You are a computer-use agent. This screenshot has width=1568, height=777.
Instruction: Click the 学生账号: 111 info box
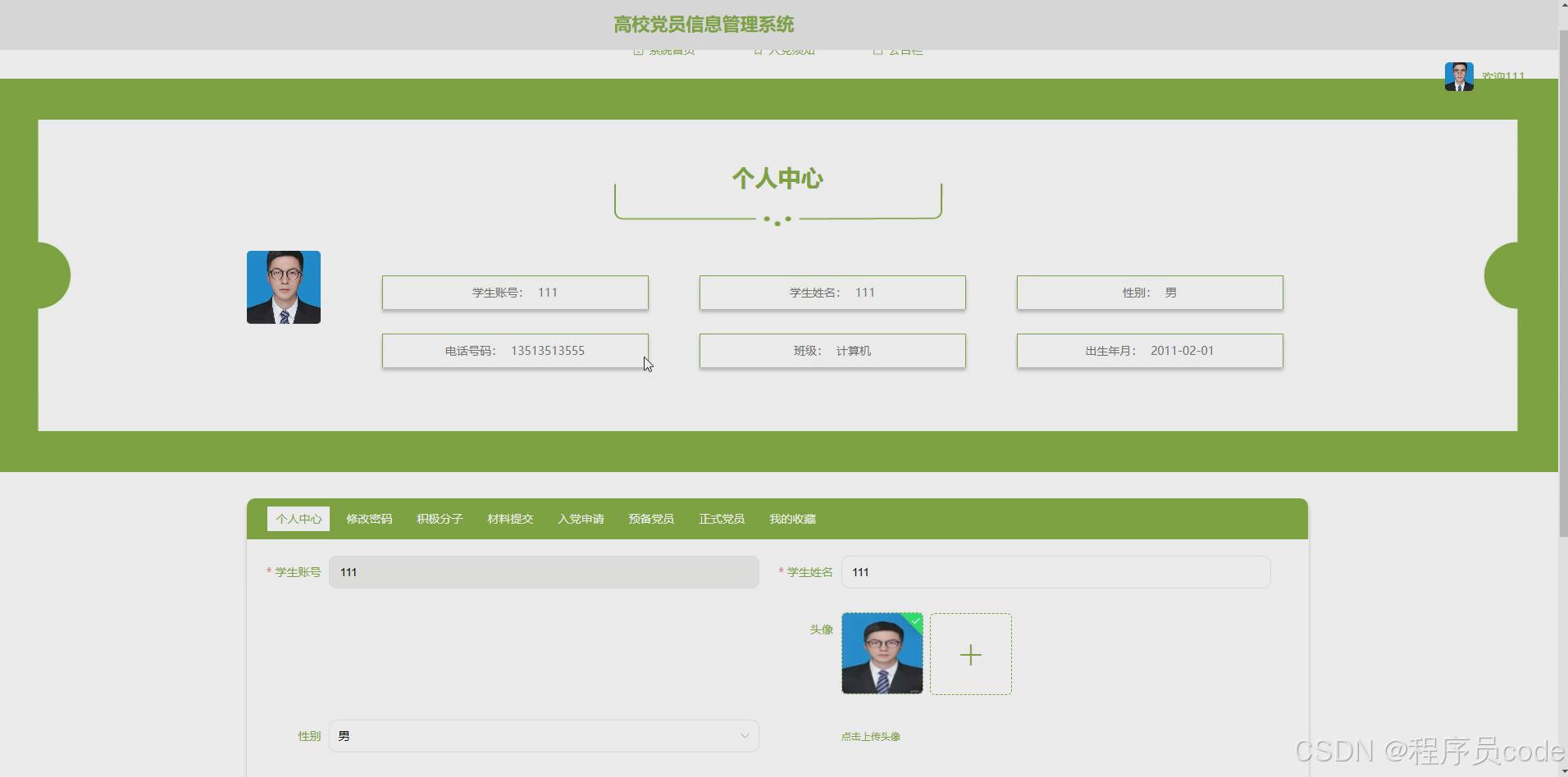[515, 293]
